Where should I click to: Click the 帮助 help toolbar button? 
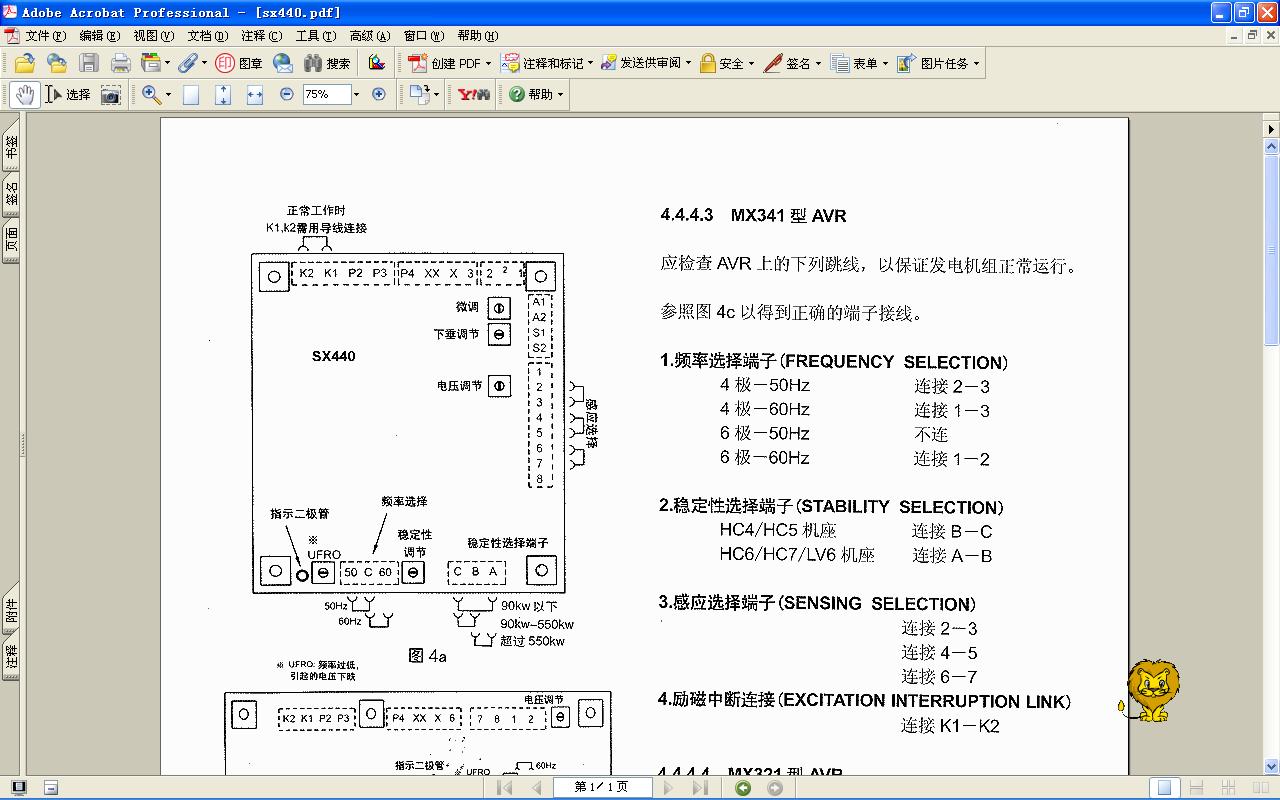pos(536,94)
